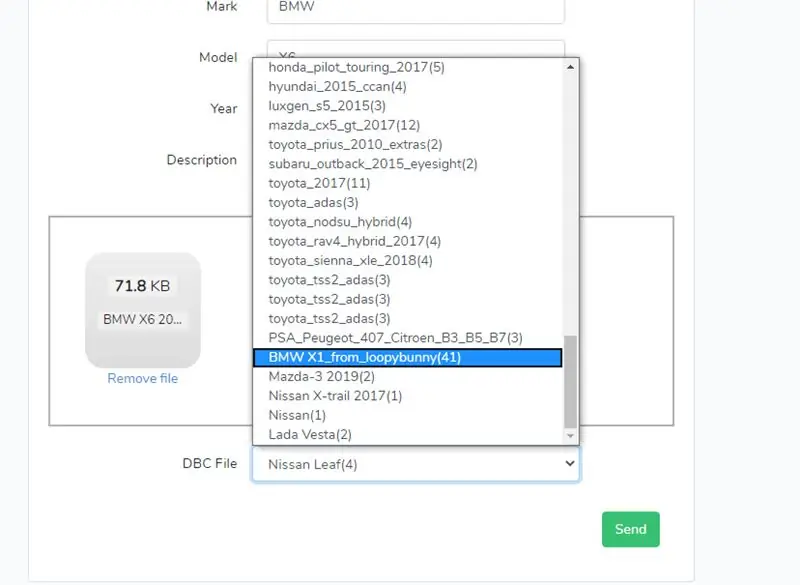Select Lada Vesta(2) in the list
800x585 pixels.
(x=408, y=435)
